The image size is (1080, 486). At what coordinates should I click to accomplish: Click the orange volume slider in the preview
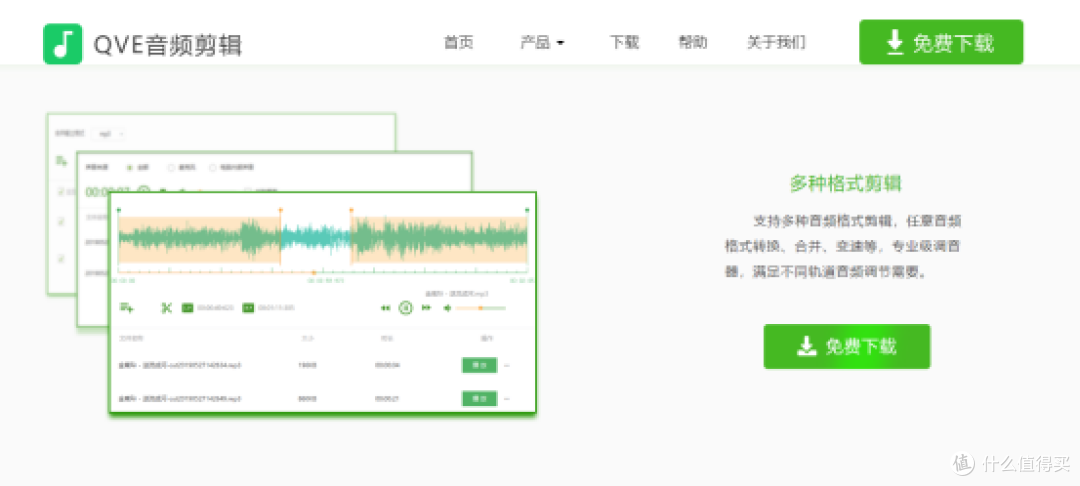[x=481, y=308]
